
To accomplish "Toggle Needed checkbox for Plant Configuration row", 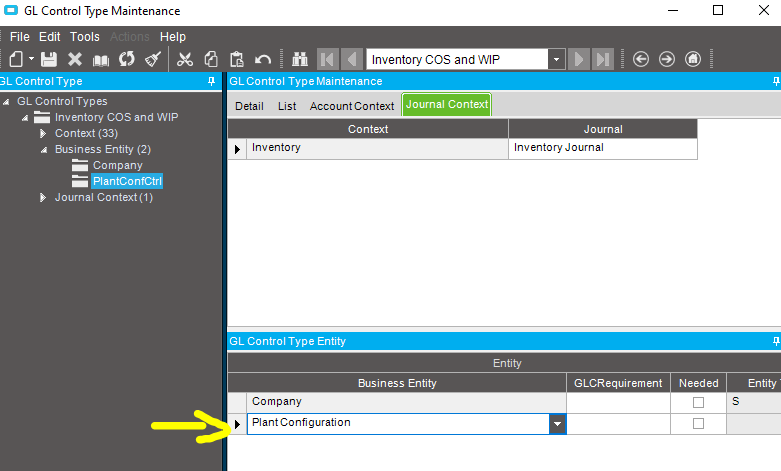I will coord(698,424).
